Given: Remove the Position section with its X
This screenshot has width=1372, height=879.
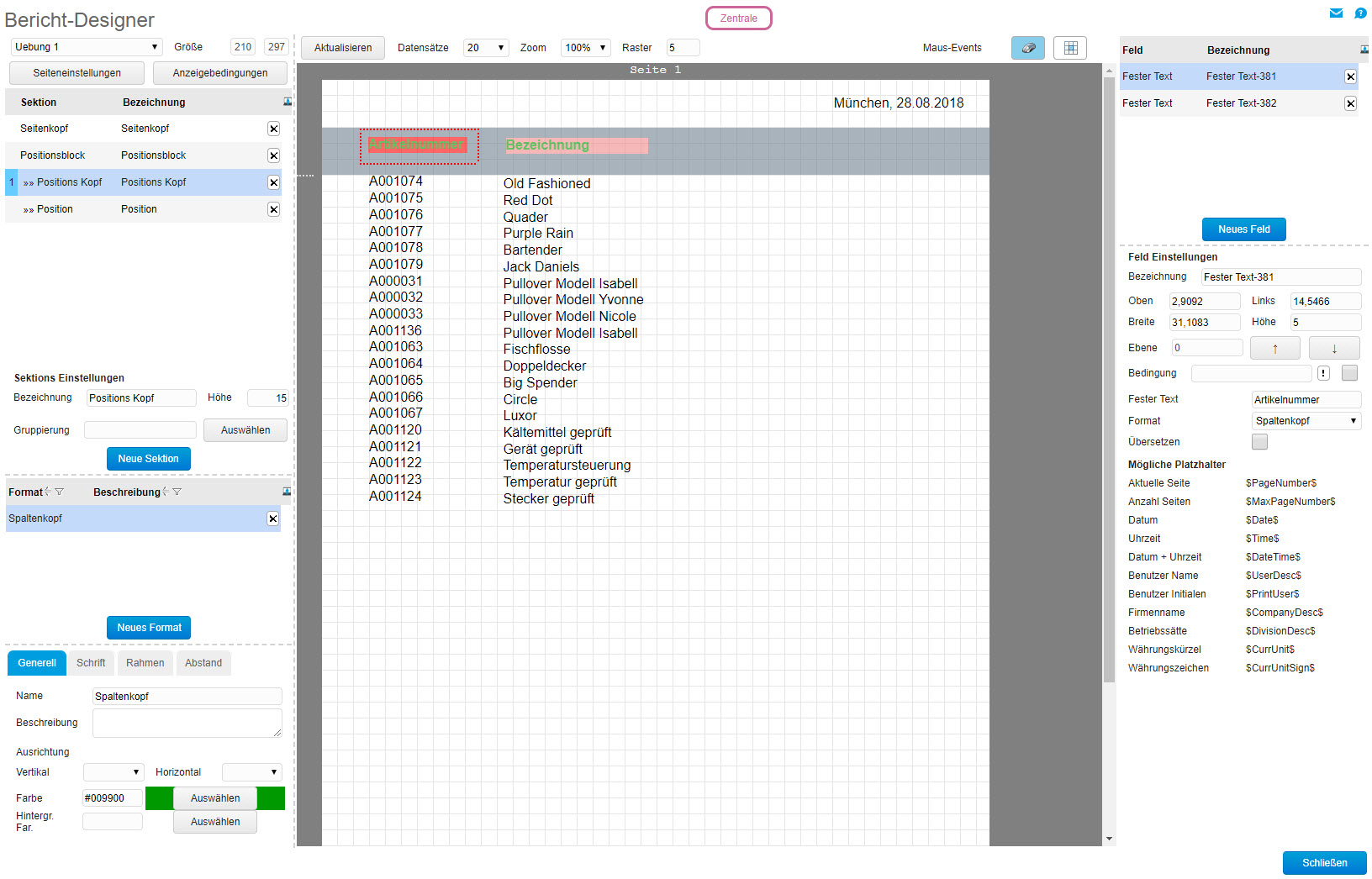Looking at the screenshot, I should 273,209.
